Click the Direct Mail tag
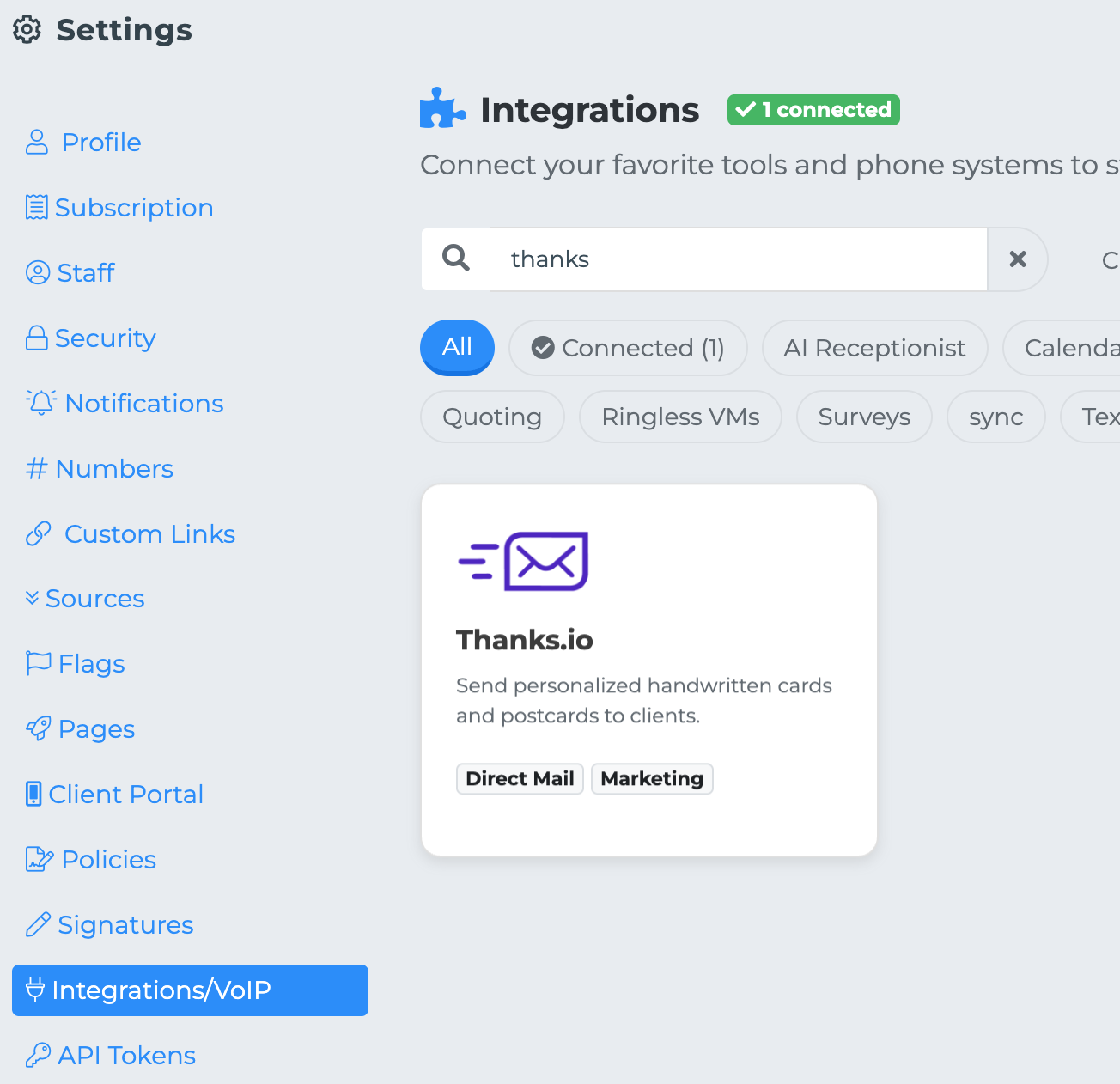1120x1084 pixels. [x=520, y=778]
